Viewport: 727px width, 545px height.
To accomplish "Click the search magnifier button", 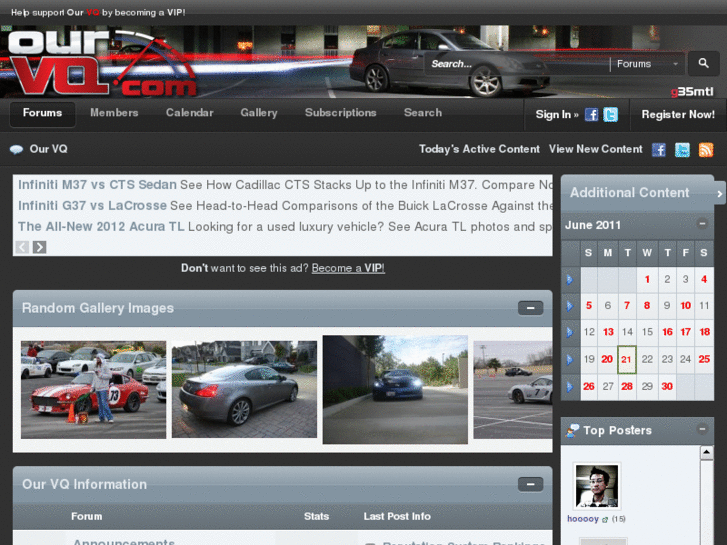I will (703, 64).
